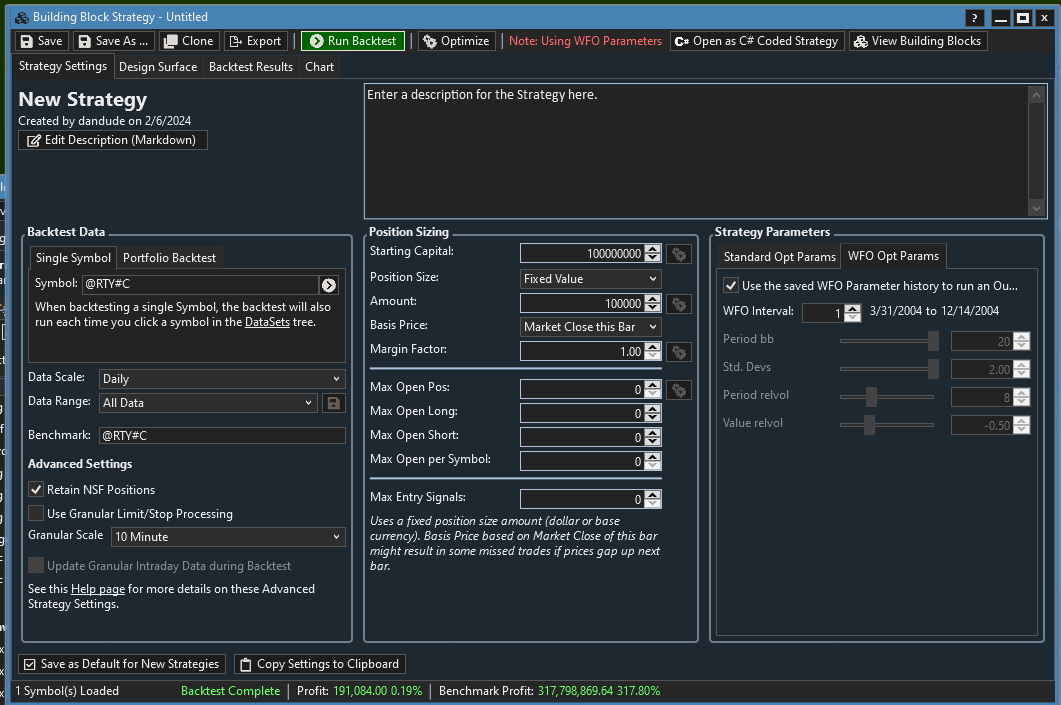This screenshot has width=1061, height=705.
Task: Click the Clone strategy button
Action: (188, 41)
